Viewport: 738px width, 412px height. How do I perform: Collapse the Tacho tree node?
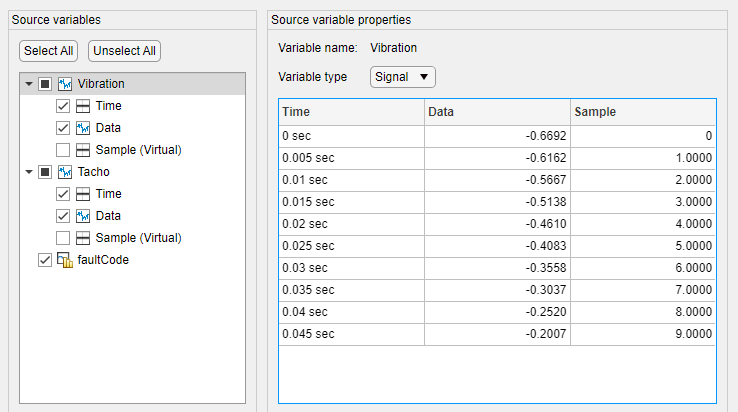(29, 172)
